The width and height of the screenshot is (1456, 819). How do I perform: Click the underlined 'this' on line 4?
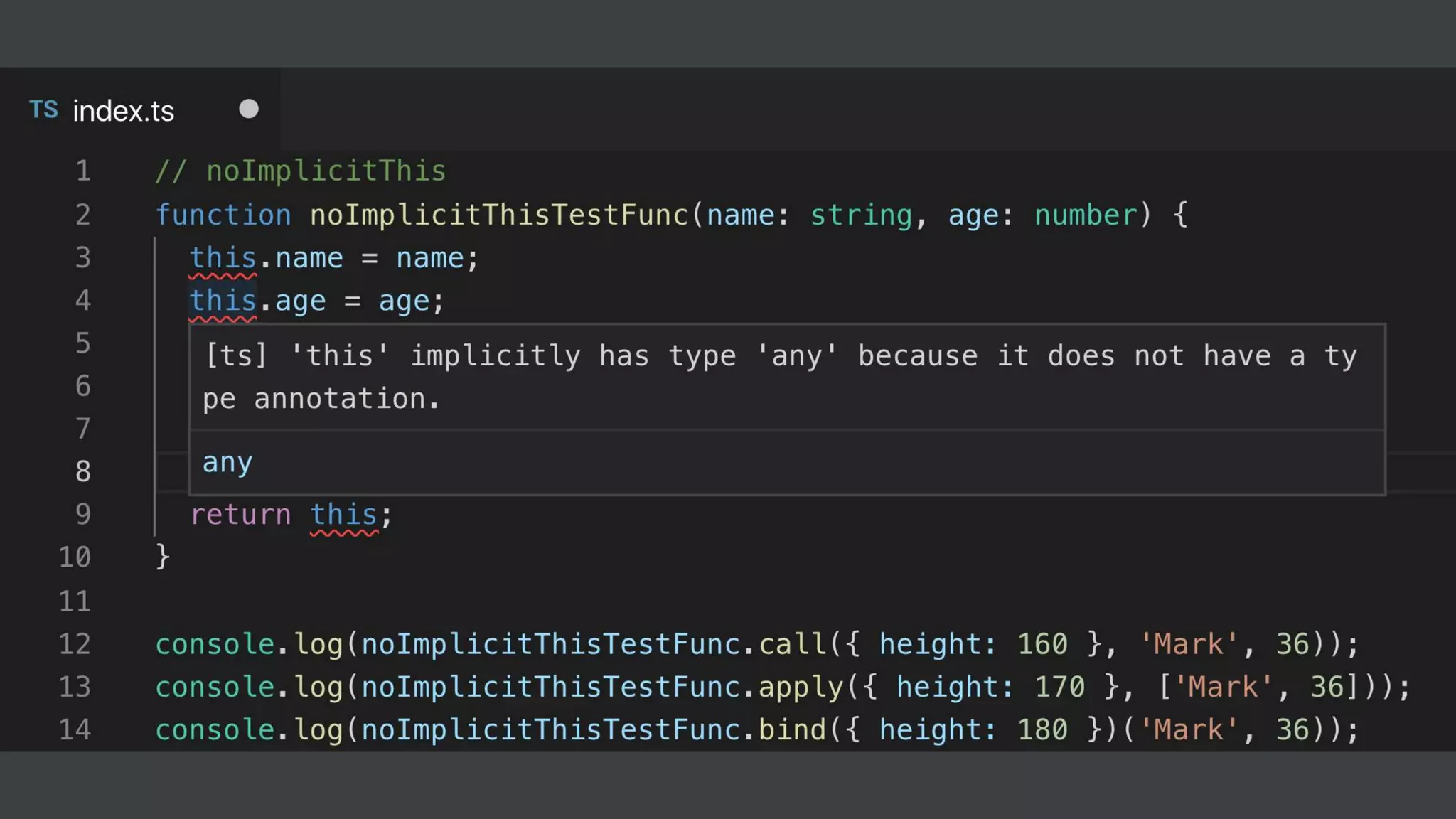223,301
